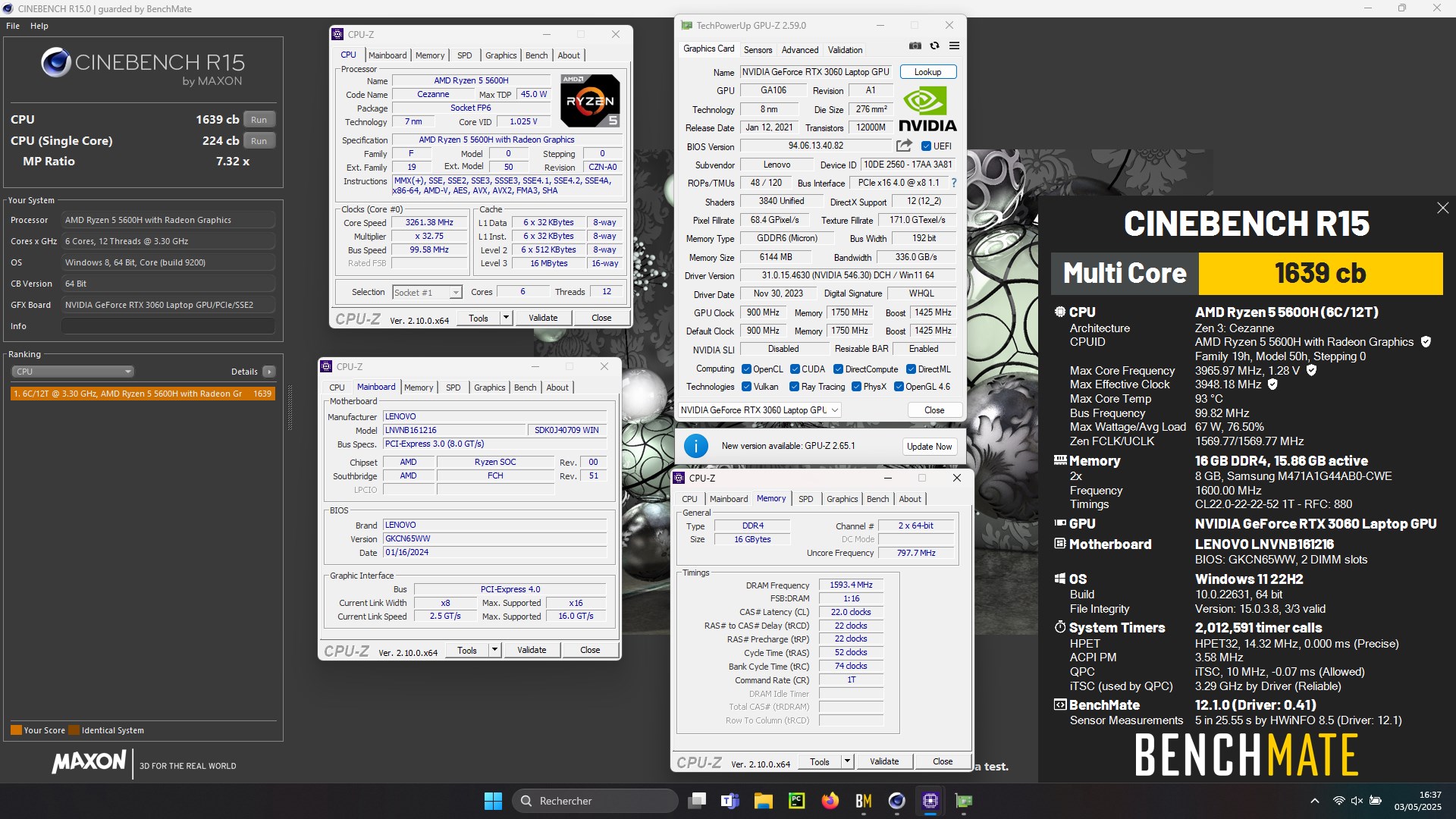1456x819 pixels.
Task: Toggle the DirectML checkbox
Action: pos(911,369)
